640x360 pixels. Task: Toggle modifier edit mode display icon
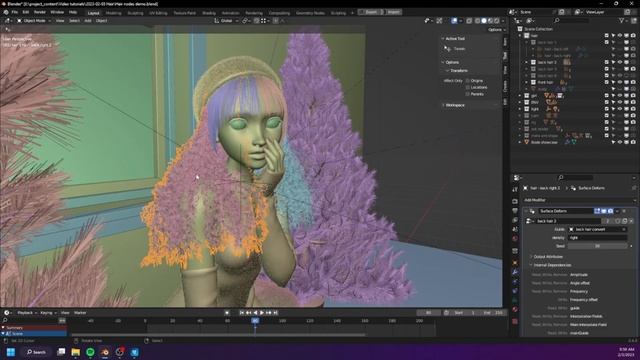(597, 211)
